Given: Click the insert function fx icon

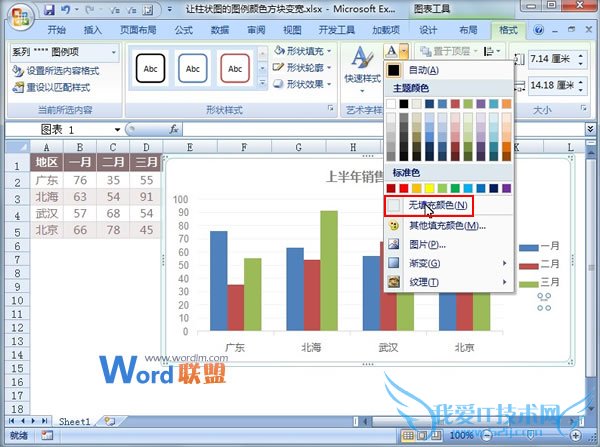Looking at the screenshot, I should 174,130.
